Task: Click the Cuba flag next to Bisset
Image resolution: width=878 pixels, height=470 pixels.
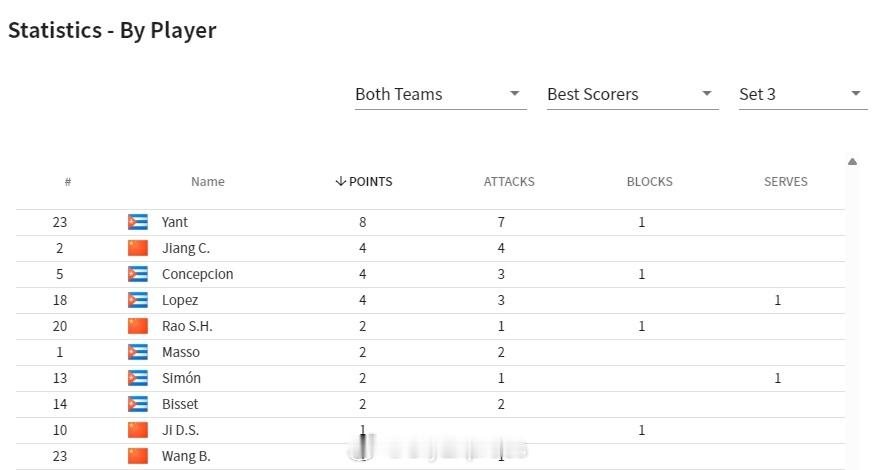Action: (138, 404)
